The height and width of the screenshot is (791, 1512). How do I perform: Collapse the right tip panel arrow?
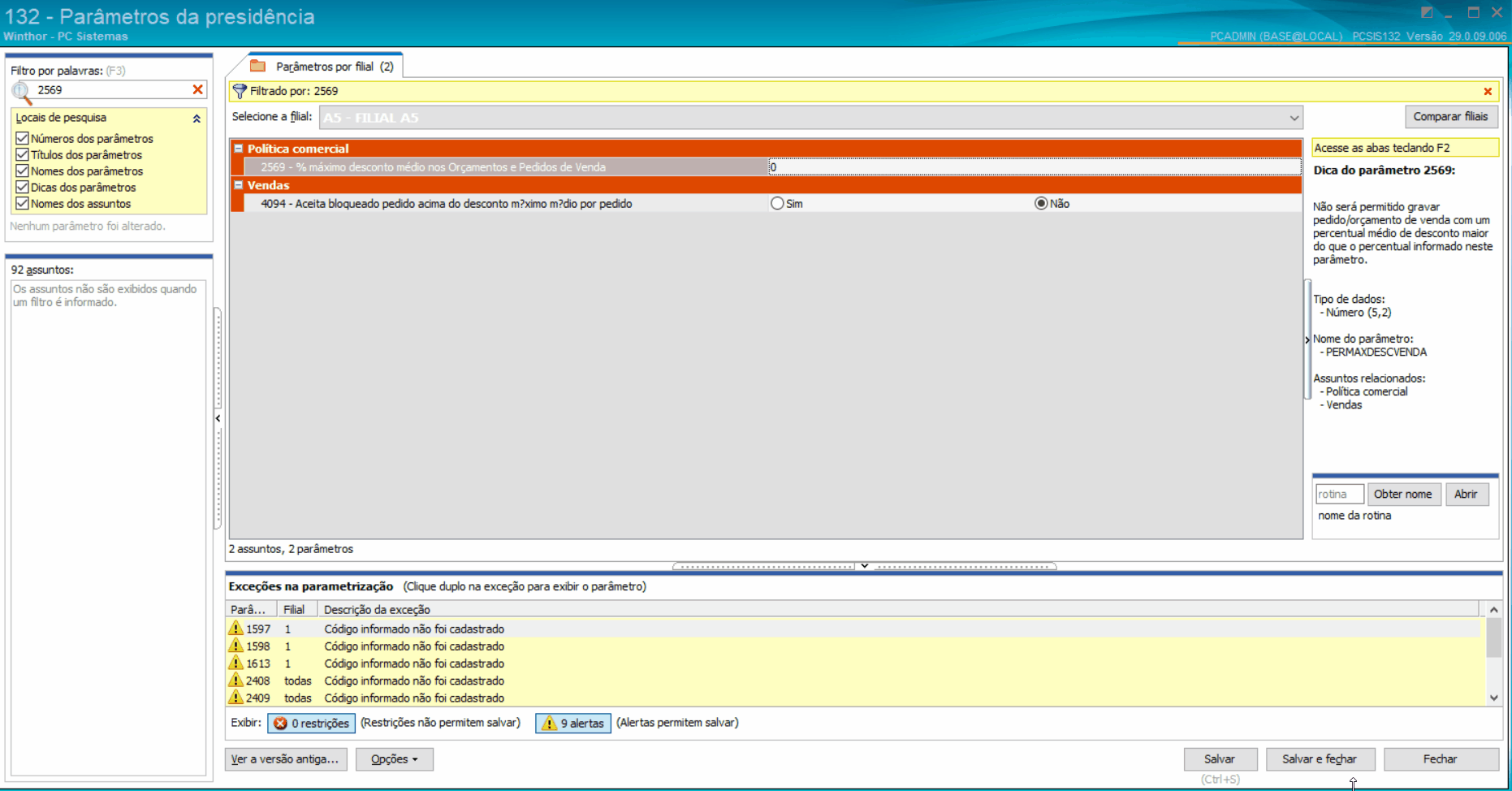(1307, 339)
